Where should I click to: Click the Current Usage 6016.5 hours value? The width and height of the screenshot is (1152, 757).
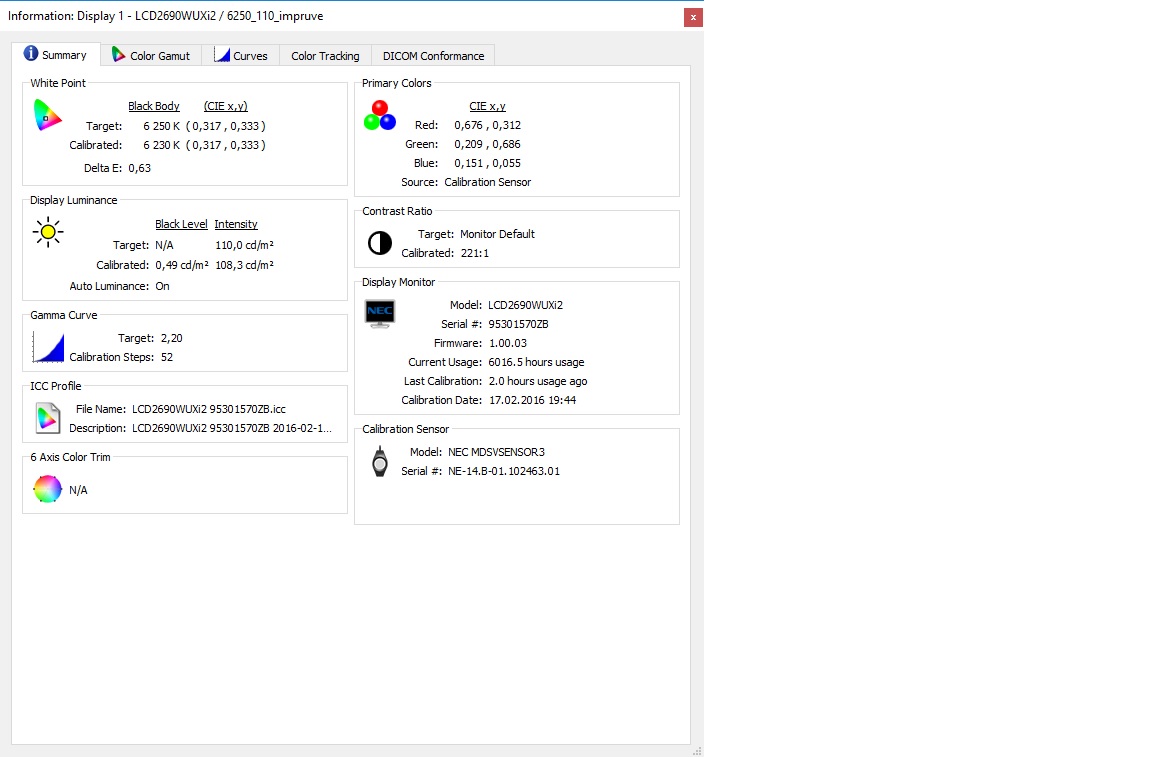coord(536,362)
